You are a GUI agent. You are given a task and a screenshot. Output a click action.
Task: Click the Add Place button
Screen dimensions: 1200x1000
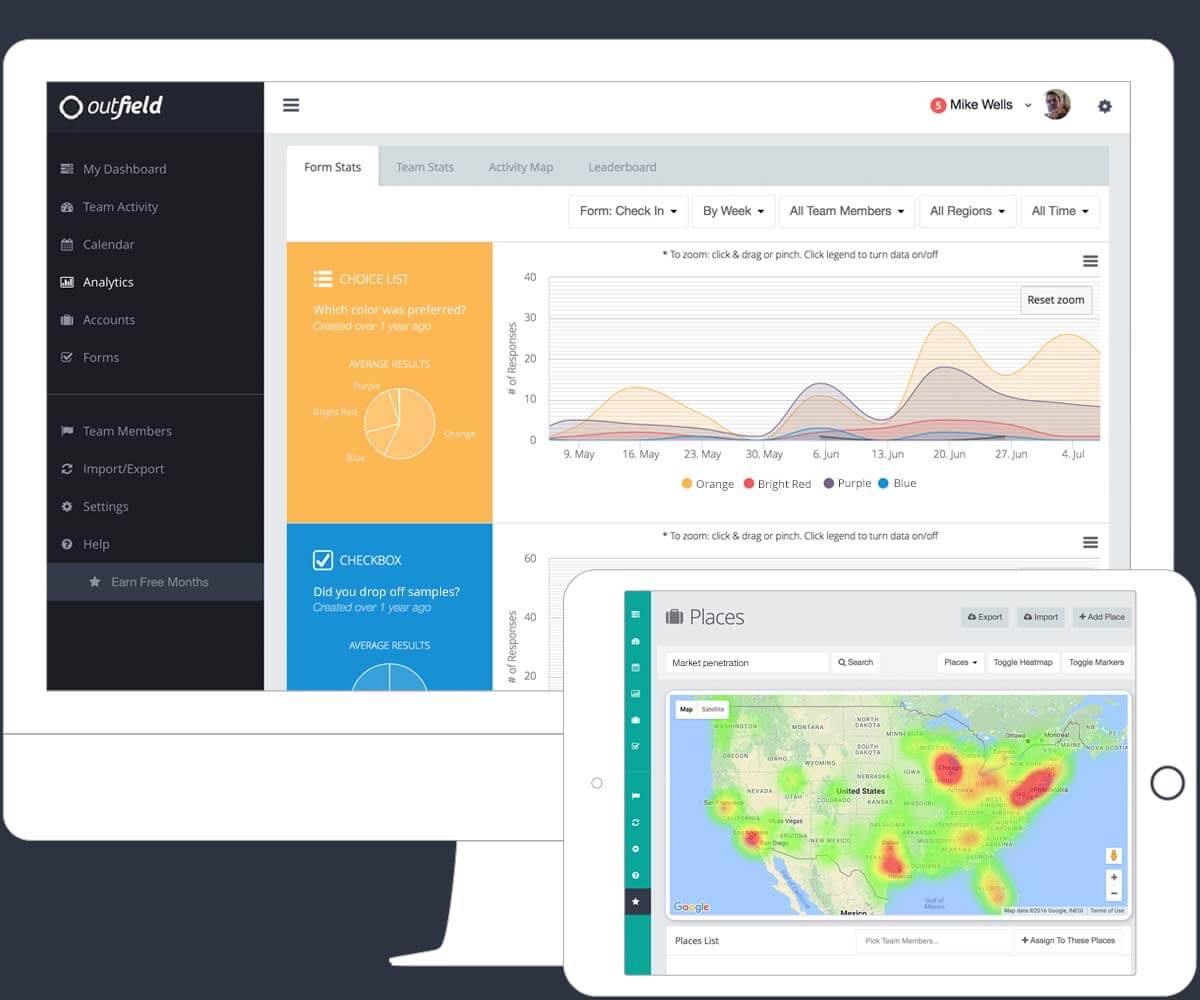click(1102, 617)
